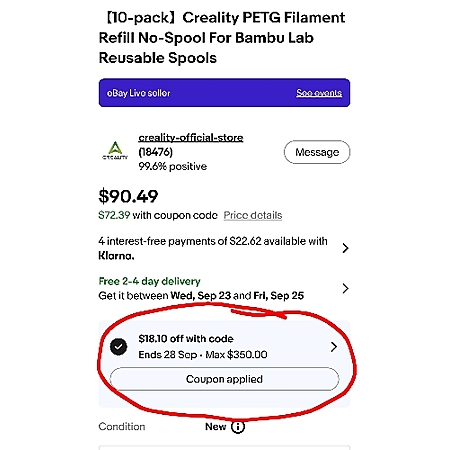Image resolution: width=450 pixels, height=450 pixels.
Task: Click the $18.10 off with code text
Action: (186, 339)
